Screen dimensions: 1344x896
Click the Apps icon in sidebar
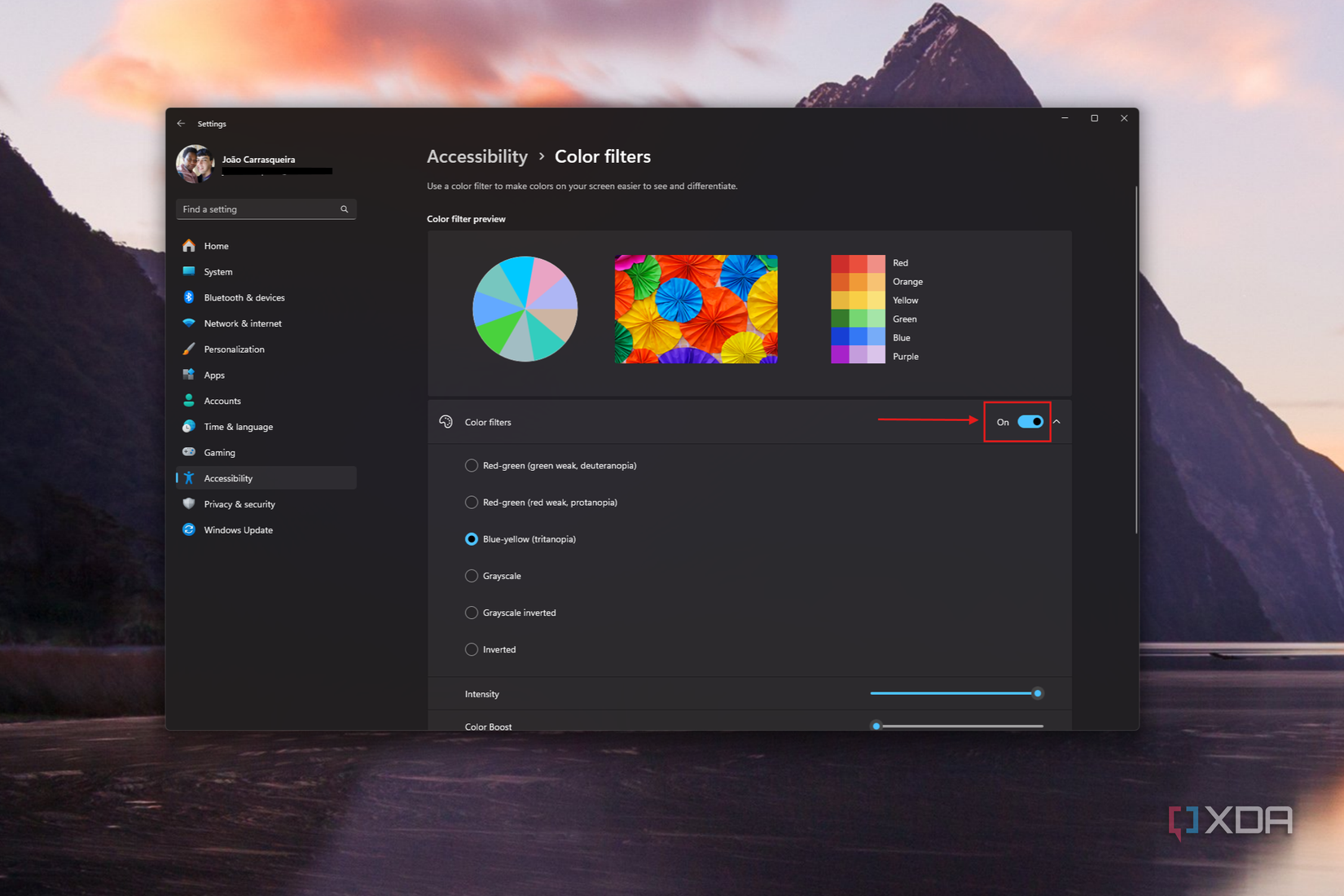coord(189,375)
